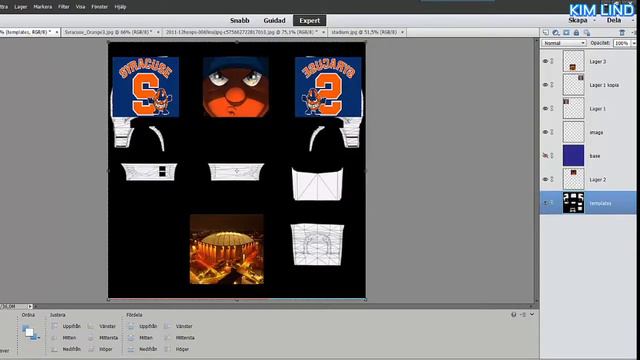
Task: Select the Expert edit mode
Action: click(309, 20)
